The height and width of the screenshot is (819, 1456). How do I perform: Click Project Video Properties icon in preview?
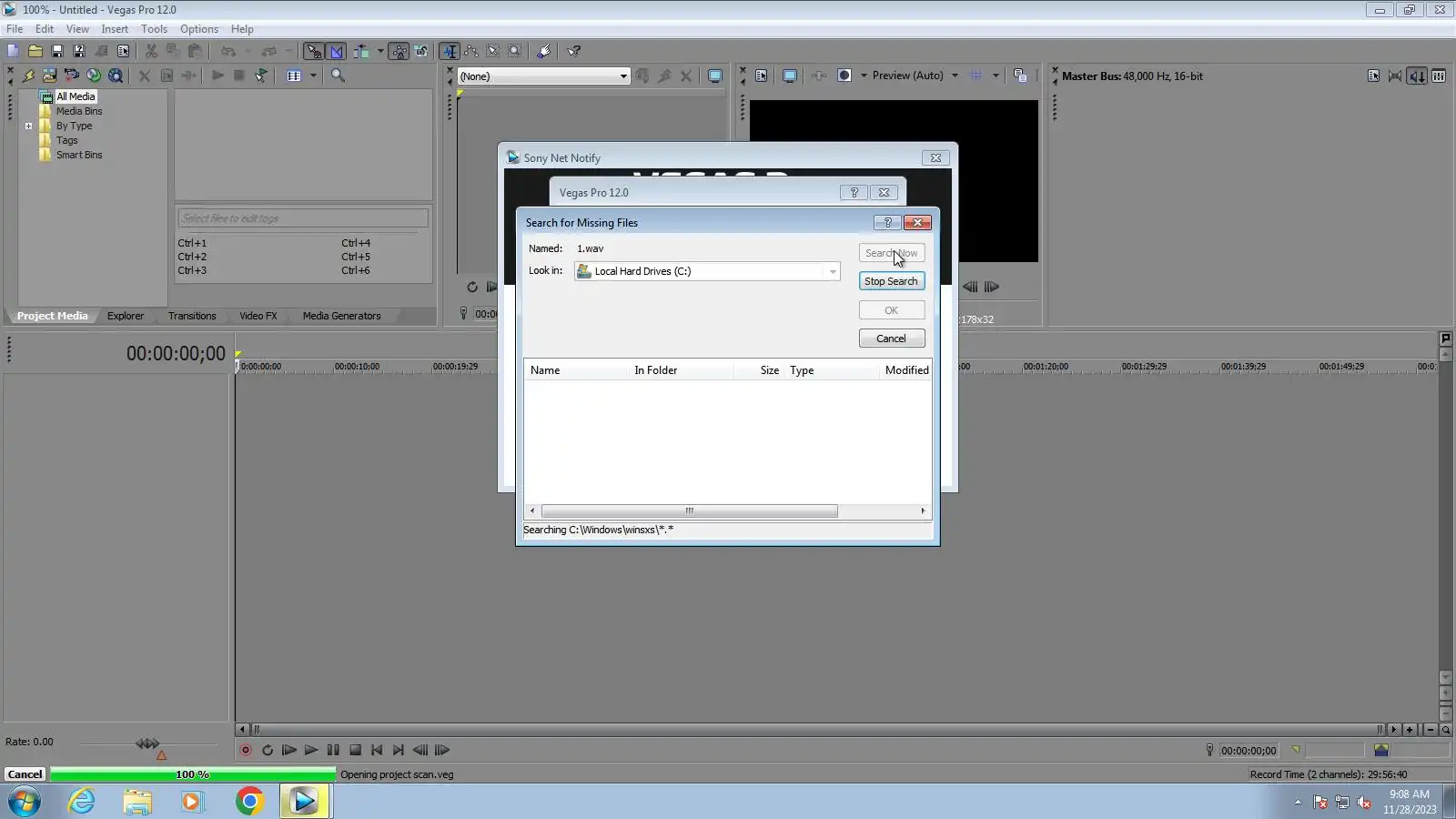762,76
